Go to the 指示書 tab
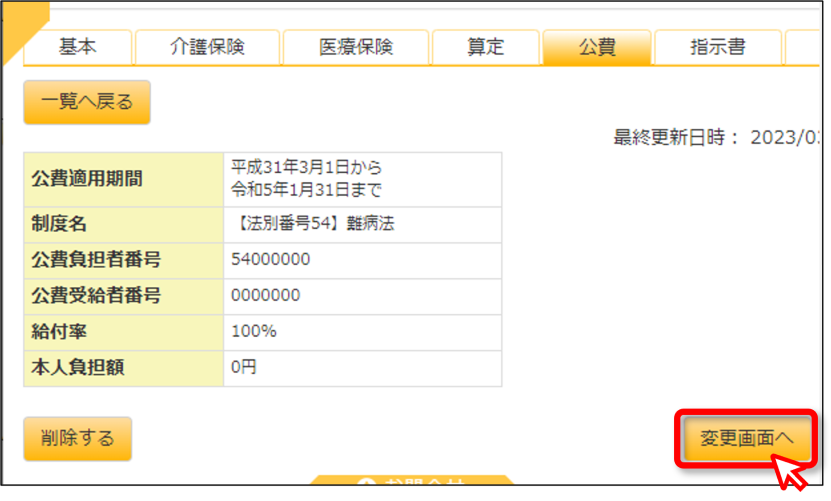 (x=718, y=47)
